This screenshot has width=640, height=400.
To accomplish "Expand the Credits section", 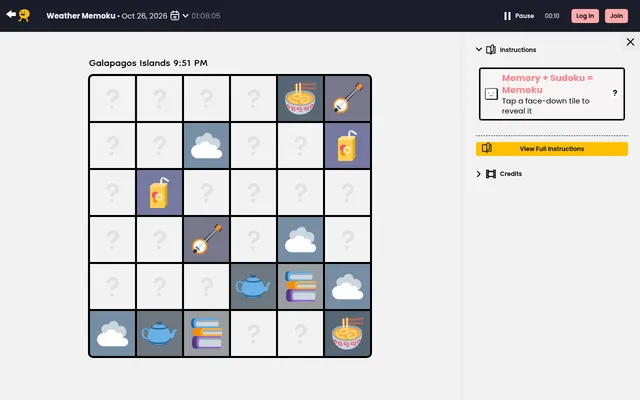I will (x=479, y=174).
